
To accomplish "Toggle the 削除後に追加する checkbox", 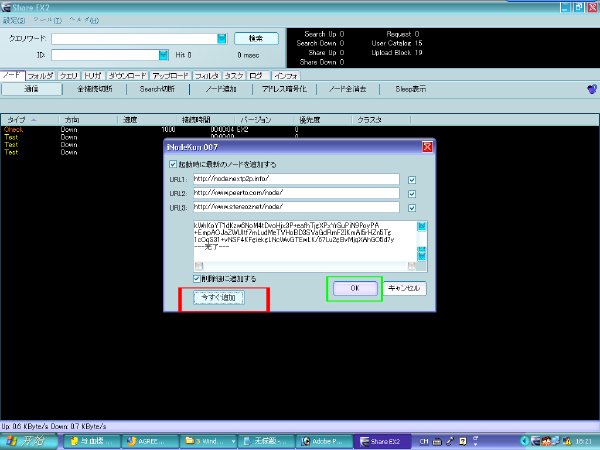I will (197, 279).
